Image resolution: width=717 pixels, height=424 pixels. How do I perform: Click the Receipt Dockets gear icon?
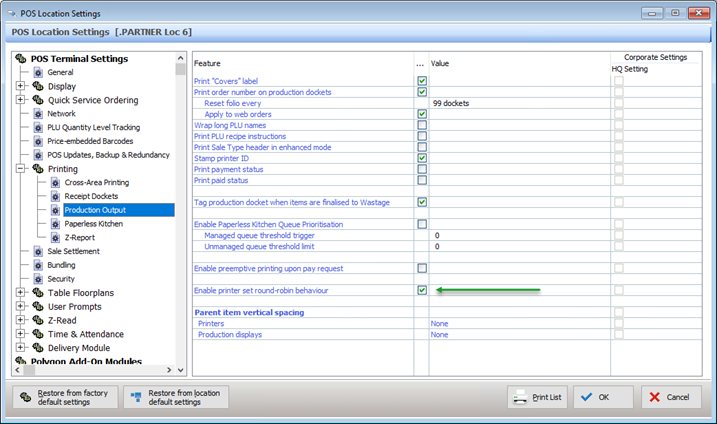click(x=55, y=197)
